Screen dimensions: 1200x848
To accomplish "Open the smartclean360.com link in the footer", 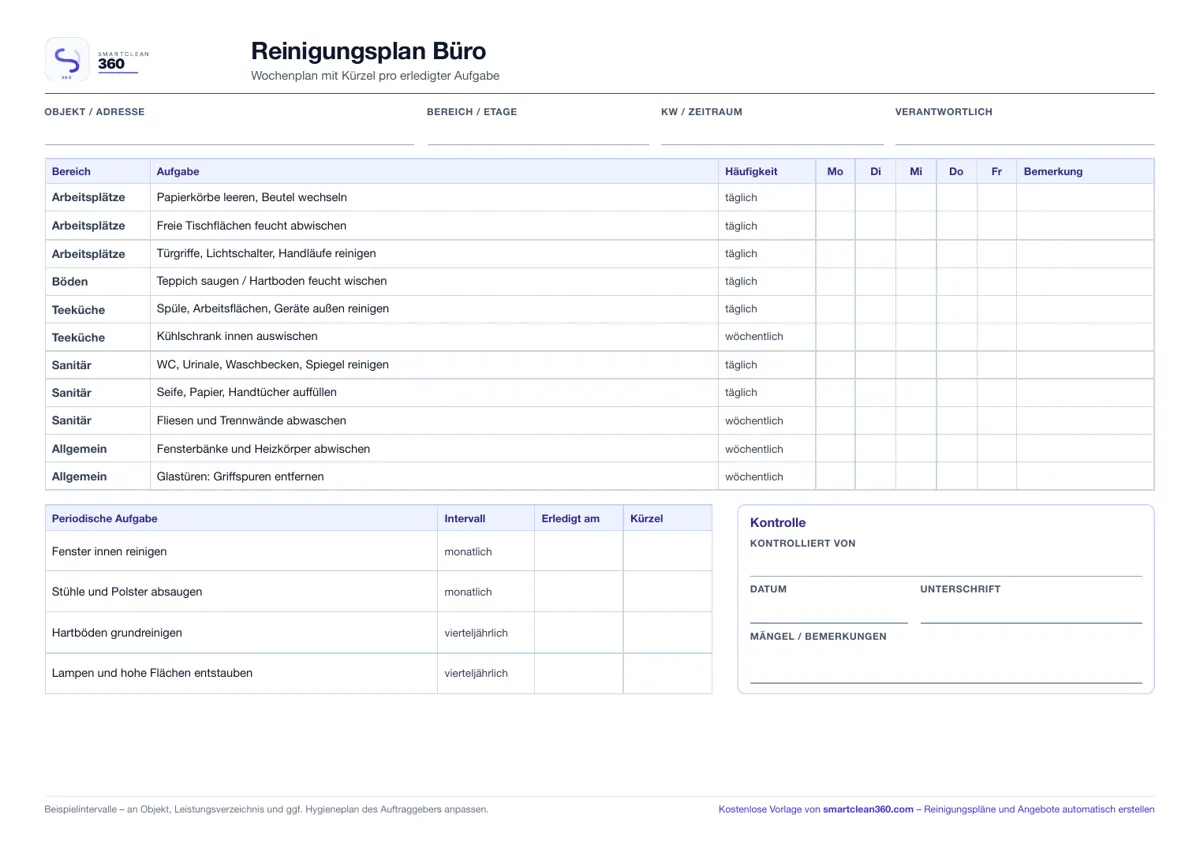I will [868, 809].
